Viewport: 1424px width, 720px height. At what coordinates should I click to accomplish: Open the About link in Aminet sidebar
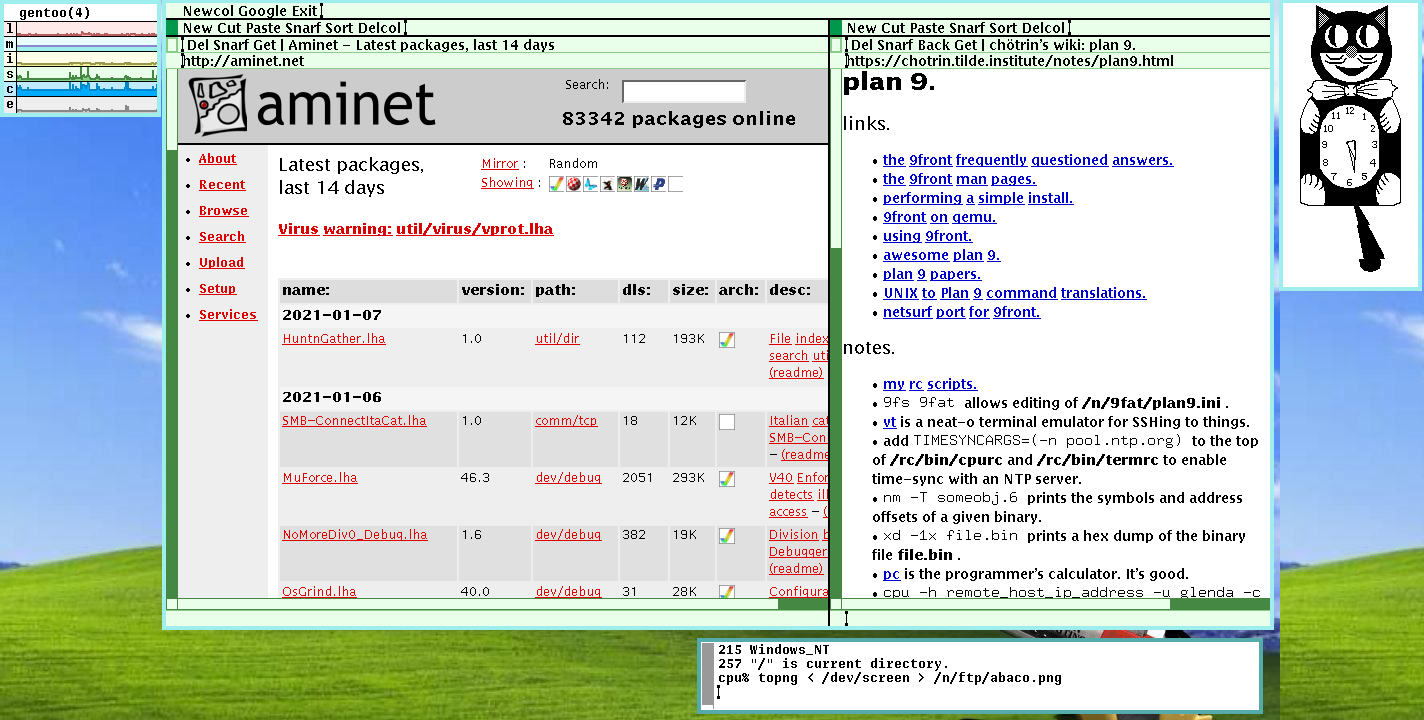pos(217,159)
